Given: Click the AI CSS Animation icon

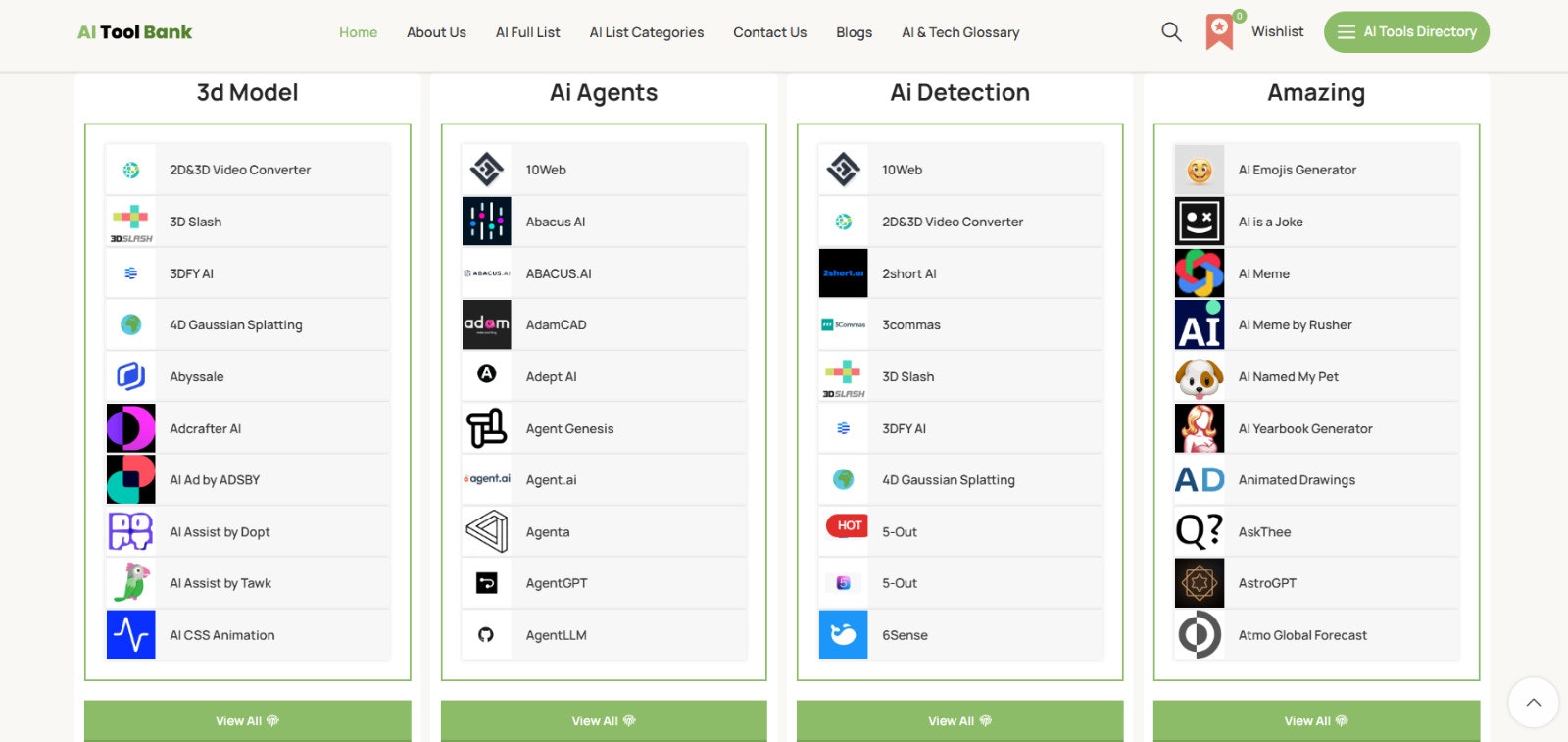Looking at the screenshot, I should (x=131, y=635).
